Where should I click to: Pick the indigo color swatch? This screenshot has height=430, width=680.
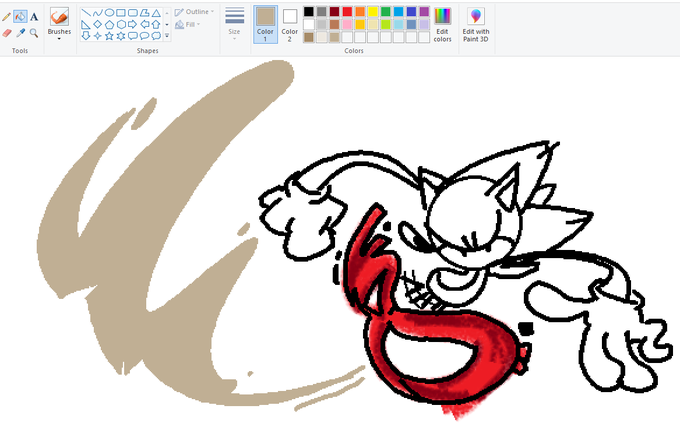(411, 12)
